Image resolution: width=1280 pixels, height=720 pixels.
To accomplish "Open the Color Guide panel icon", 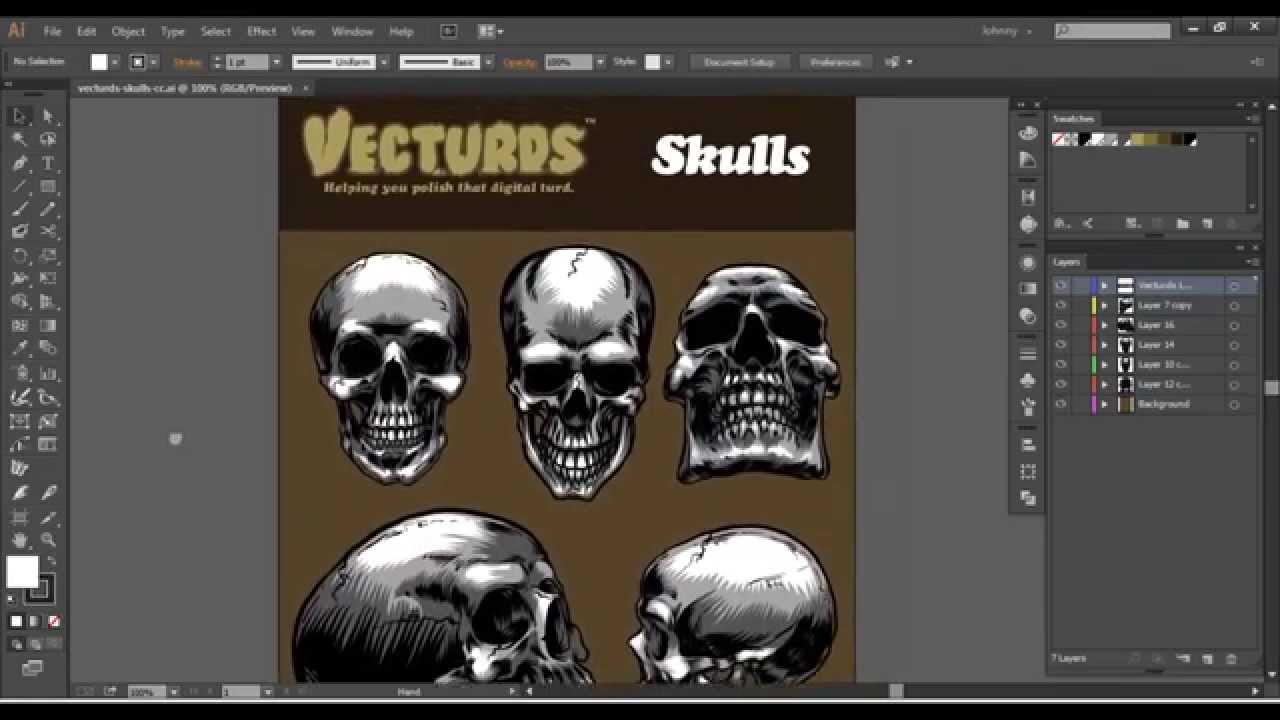I will coord(1028,160).
